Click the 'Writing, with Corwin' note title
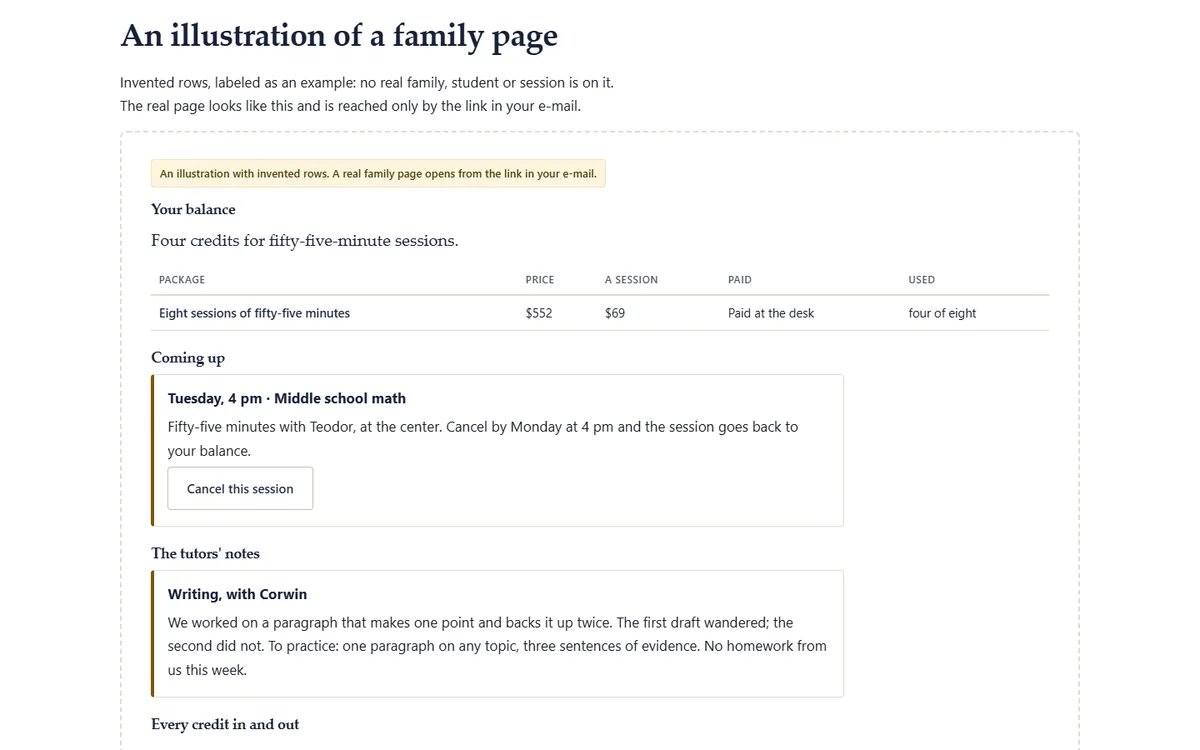The height and width of the screenshot is (750, 1200). 237,594
